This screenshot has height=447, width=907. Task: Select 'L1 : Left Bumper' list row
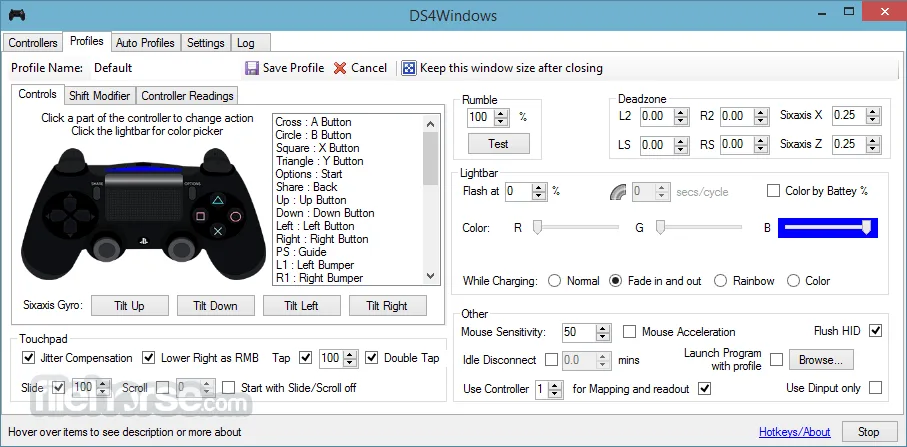coord(349,265)
